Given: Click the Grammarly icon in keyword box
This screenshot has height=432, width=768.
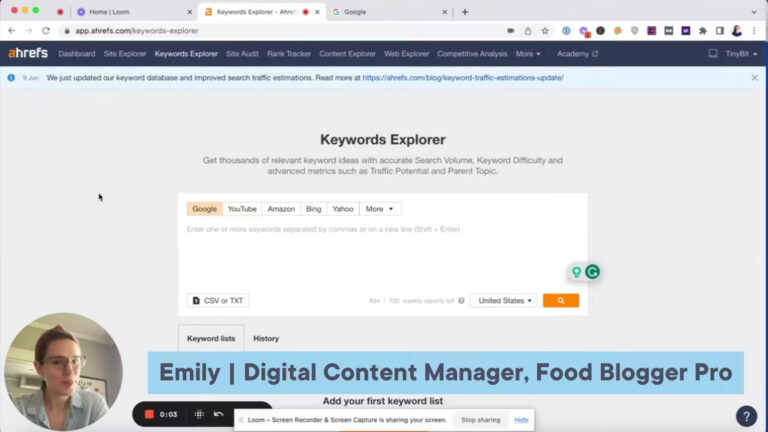Looking at the screenshot, I should pyautogui.click(x=593, y=272).
